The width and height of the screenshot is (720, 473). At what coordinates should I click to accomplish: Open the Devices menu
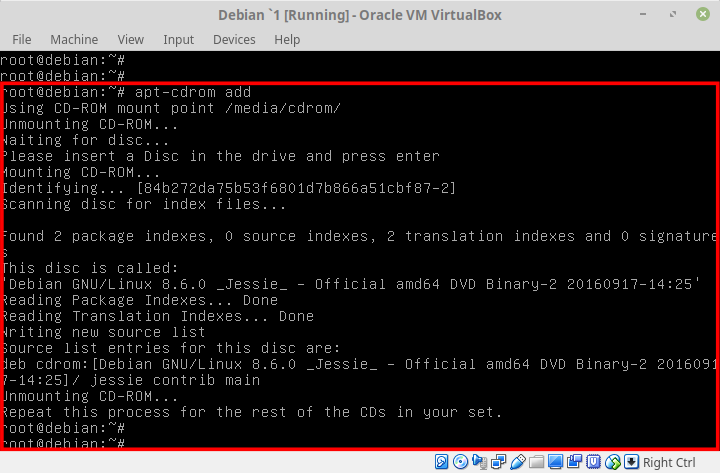pyautogui.click(x=234, y=39)
